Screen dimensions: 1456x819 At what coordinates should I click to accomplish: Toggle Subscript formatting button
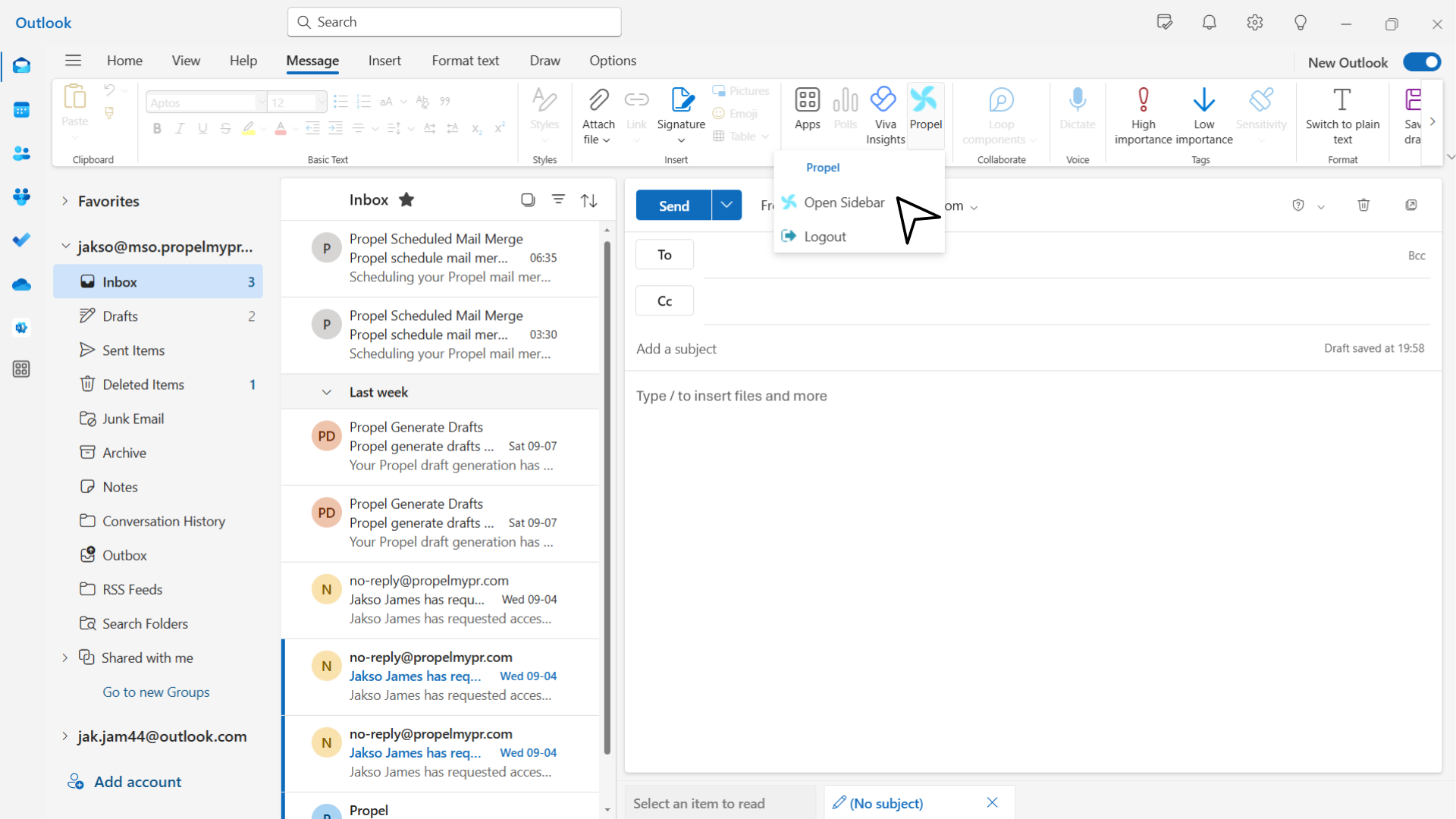[x=476, y=129]
